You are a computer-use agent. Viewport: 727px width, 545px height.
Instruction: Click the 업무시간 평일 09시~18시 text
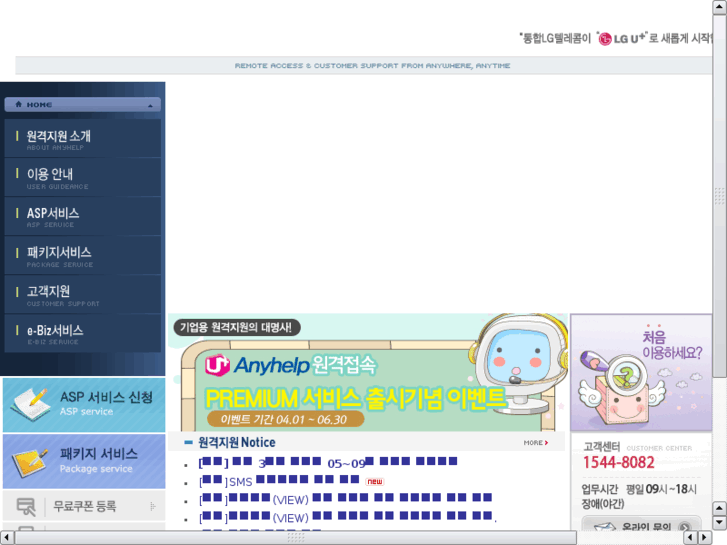coord(639,489)
